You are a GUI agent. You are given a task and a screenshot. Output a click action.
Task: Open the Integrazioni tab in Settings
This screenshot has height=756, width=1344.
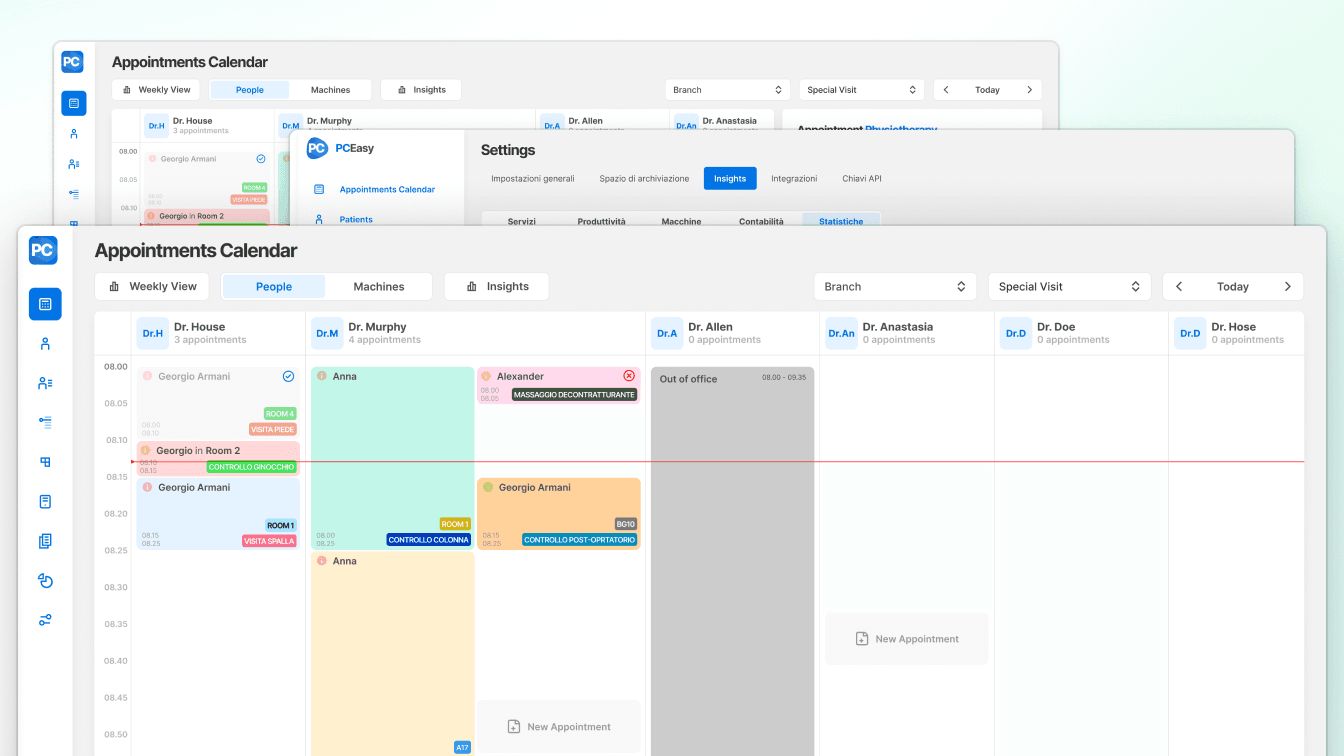[794, 178]
